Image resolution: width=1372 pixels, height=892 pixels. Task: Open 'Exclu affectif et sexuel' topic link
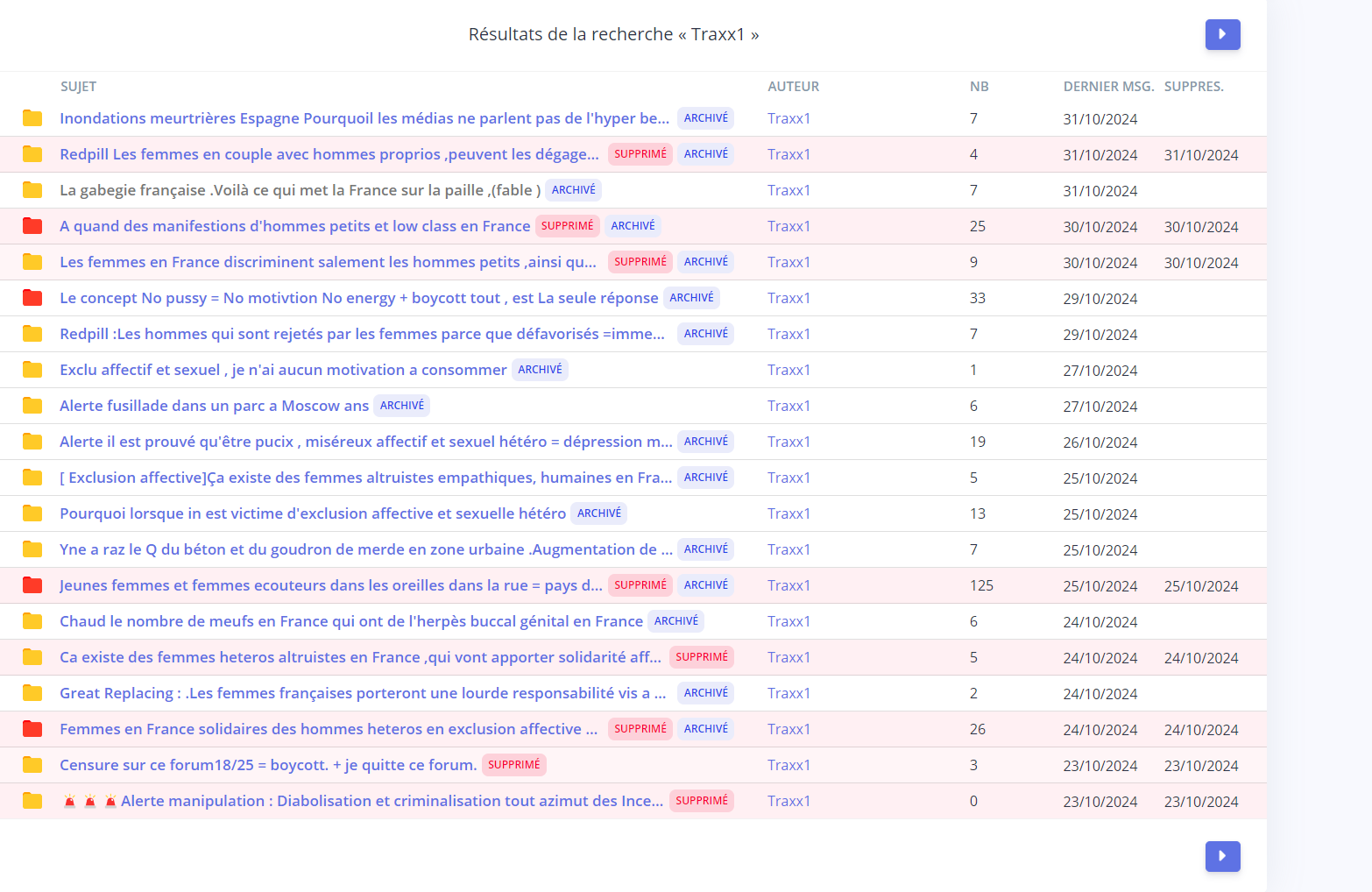pyautogui.click(x=283, y=370)
